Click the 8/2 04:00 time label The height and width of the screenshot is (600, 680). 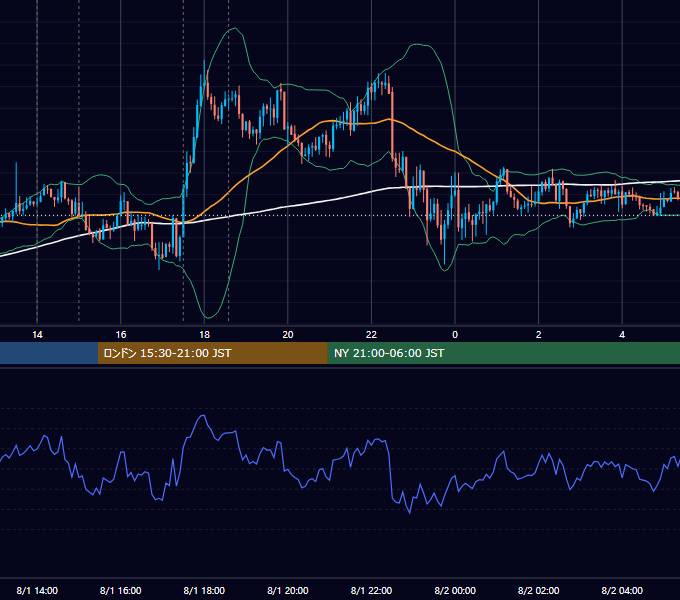622,590
